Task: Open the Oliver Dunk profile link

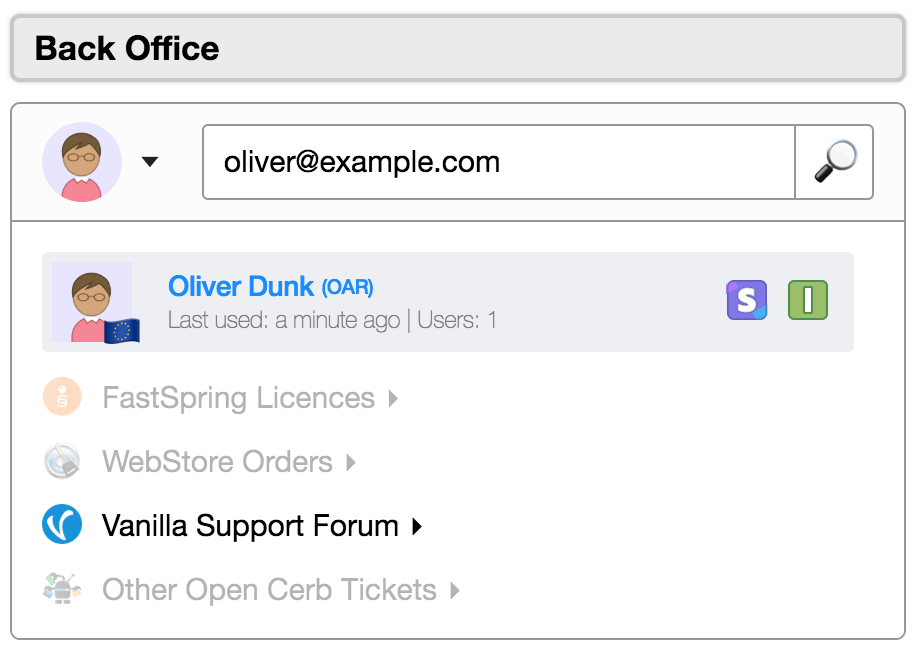Action: pos(240,286)
